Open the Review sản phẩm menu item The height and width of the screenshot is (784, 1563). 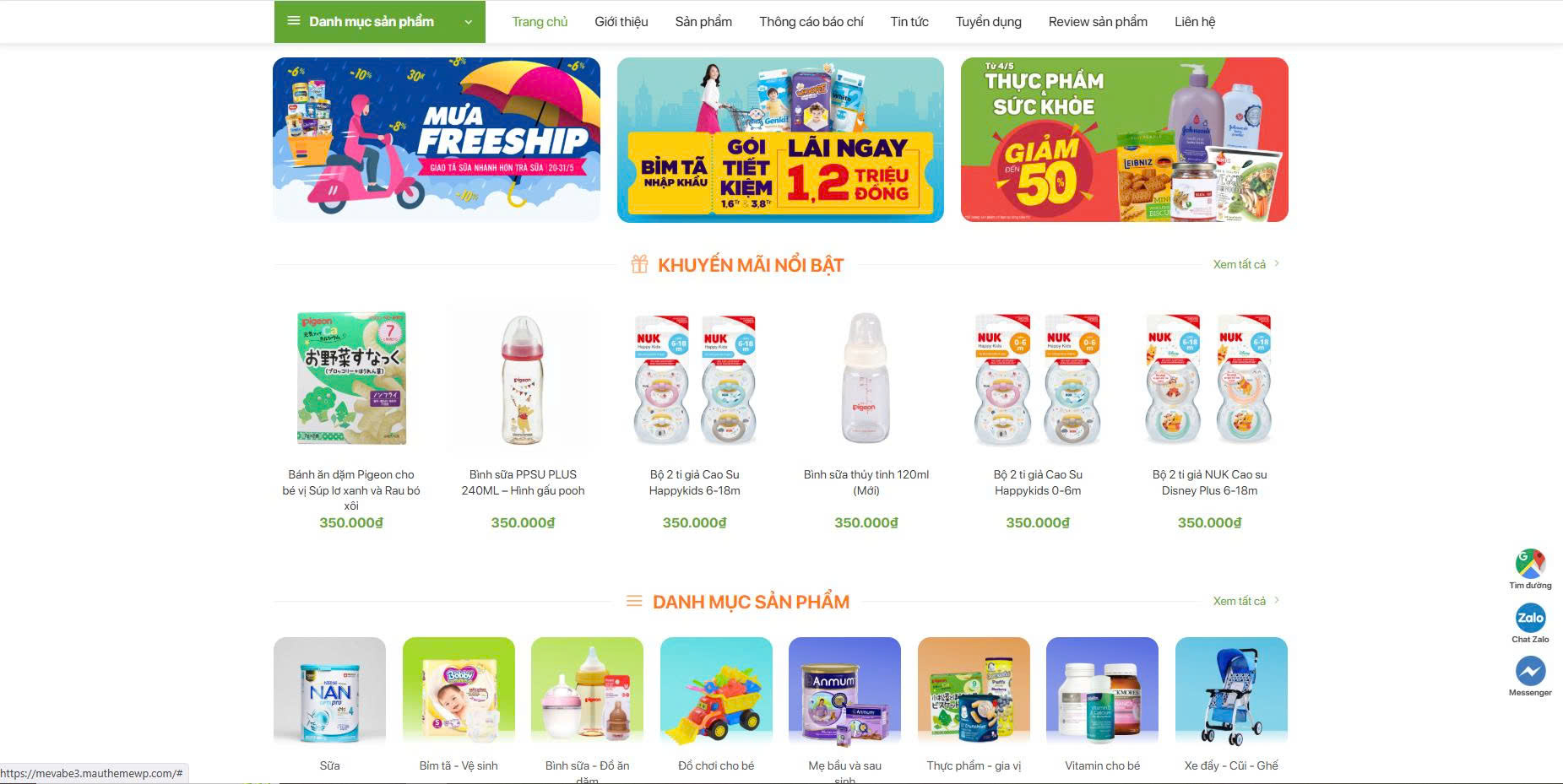pos(1098,22)
